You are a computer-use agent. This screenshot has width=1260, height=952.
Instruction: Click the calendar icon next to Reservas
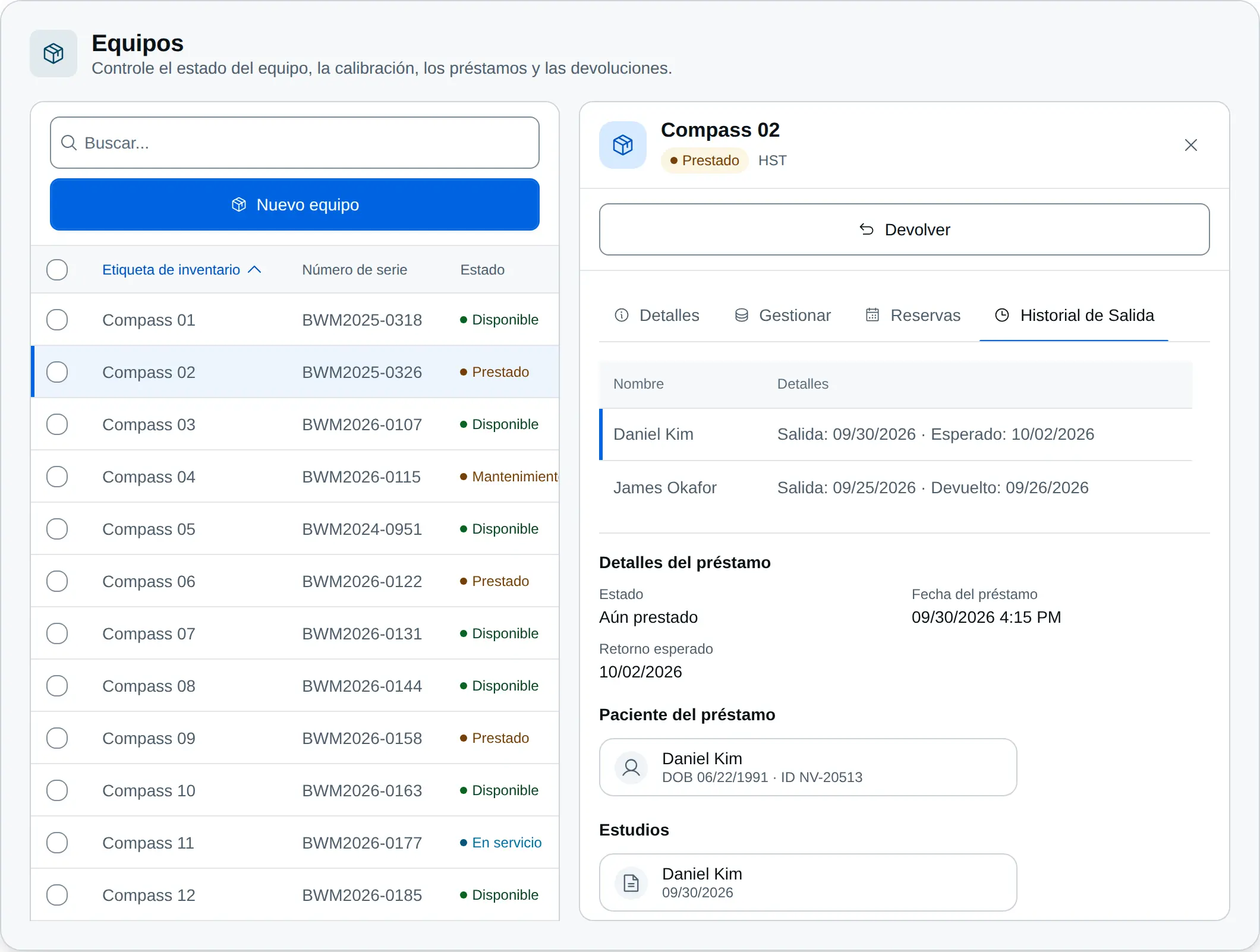pos(872,315)
